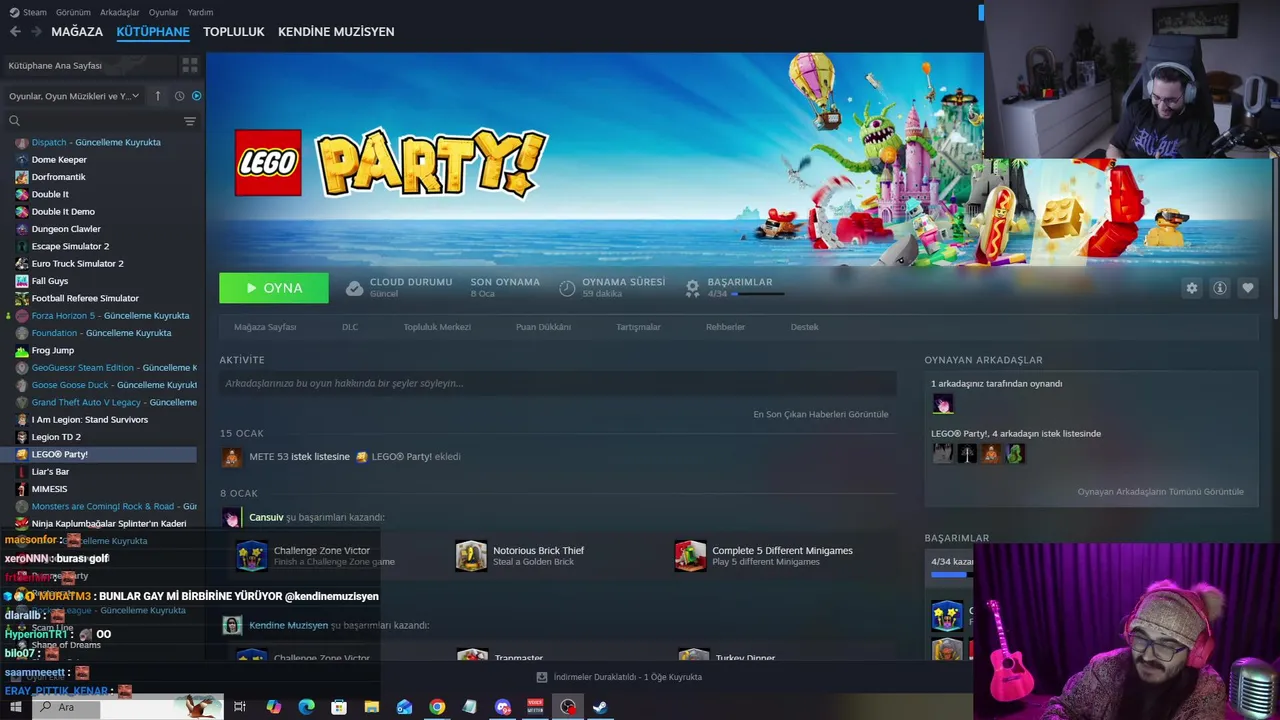Click Oynayan Arkadaşların Tümünü Görüntüle
This screenshot has width=1280, height=720.
pyautogui.click(x=1160, y=492)
